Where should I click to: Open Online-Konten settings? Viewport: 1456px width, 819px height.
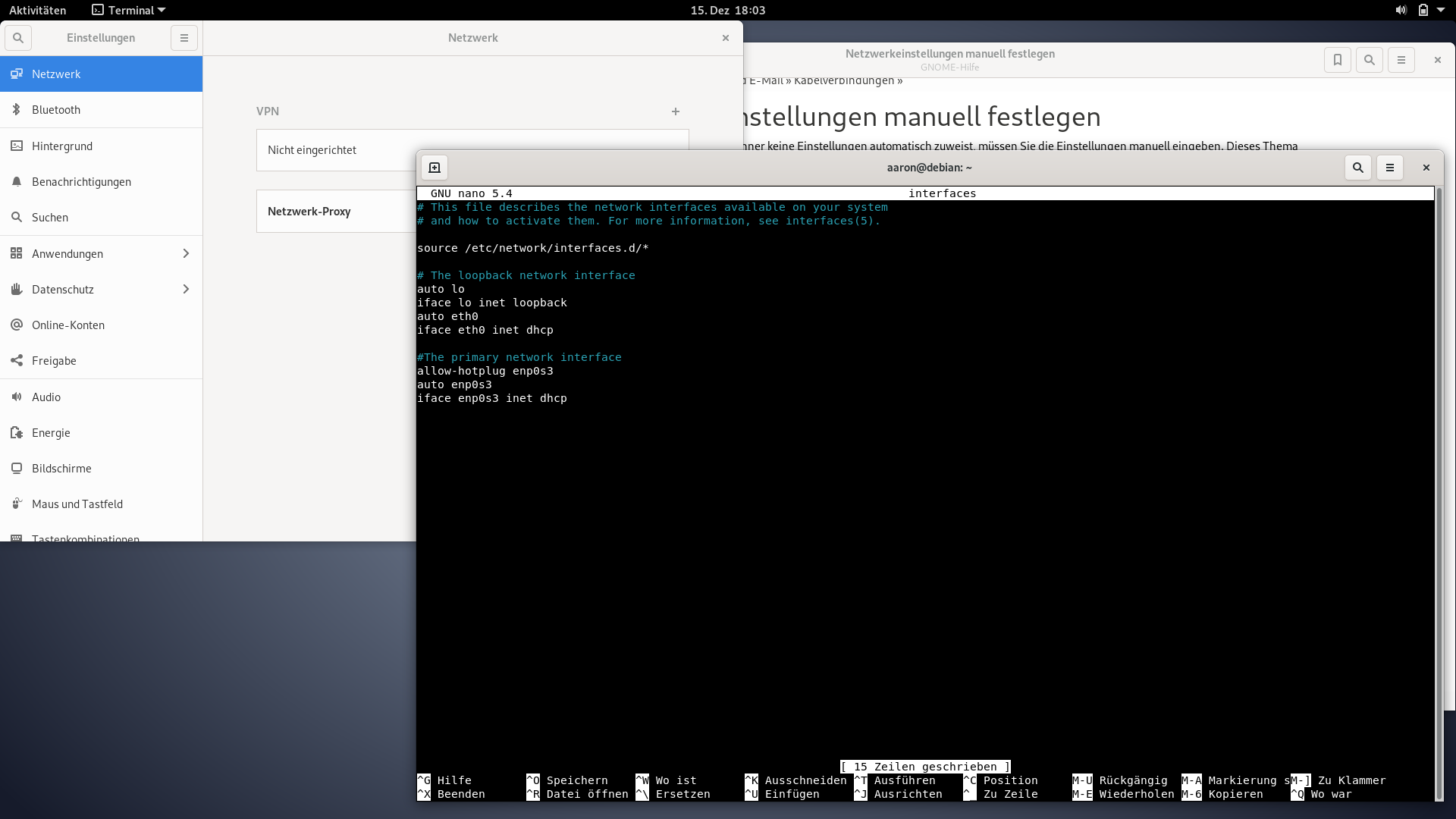(101, 325)
